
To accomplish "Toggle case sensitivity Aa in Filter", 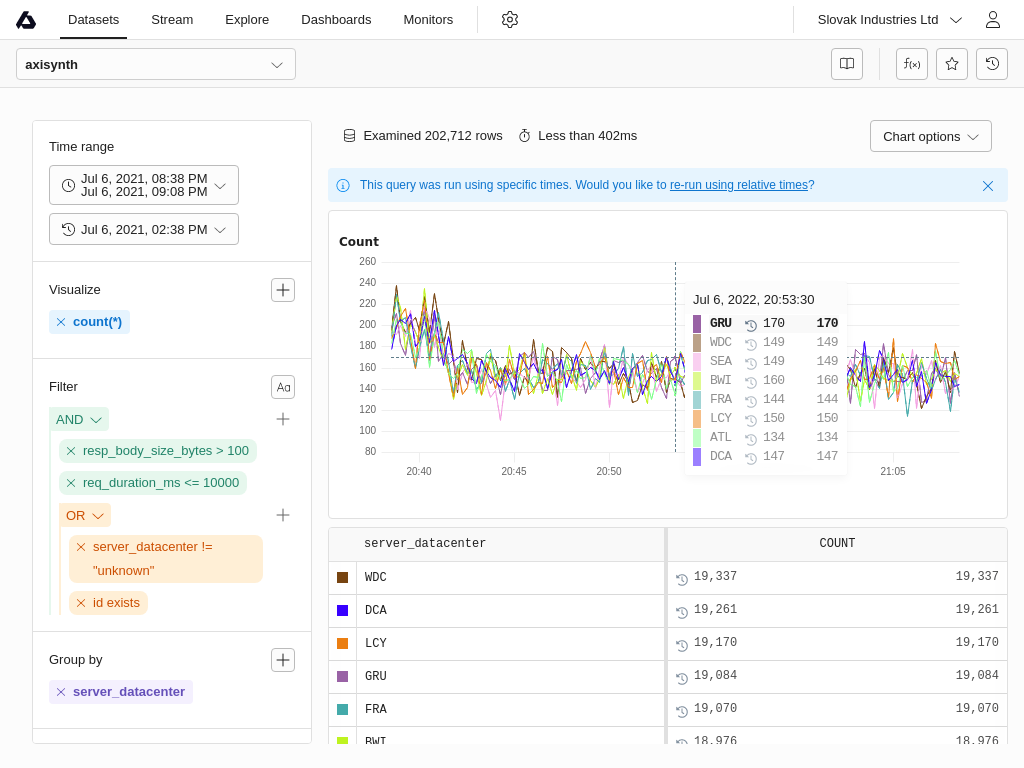I will coord(283,387).
